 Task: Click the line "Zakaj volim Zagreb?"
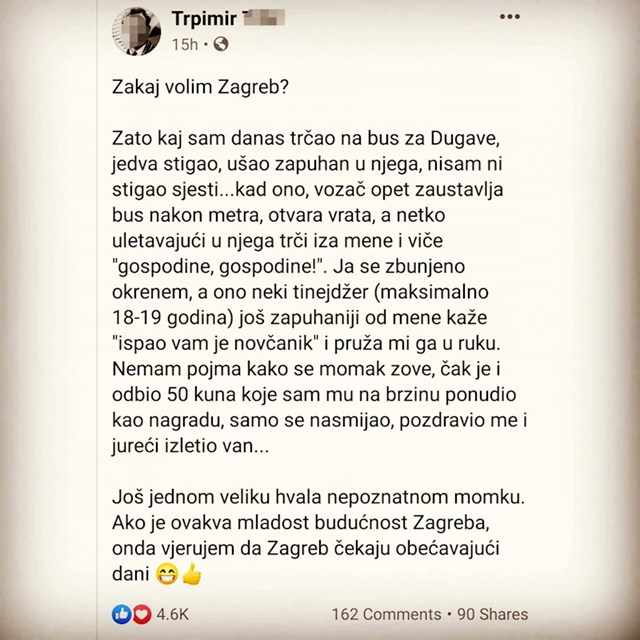(200, 88)
